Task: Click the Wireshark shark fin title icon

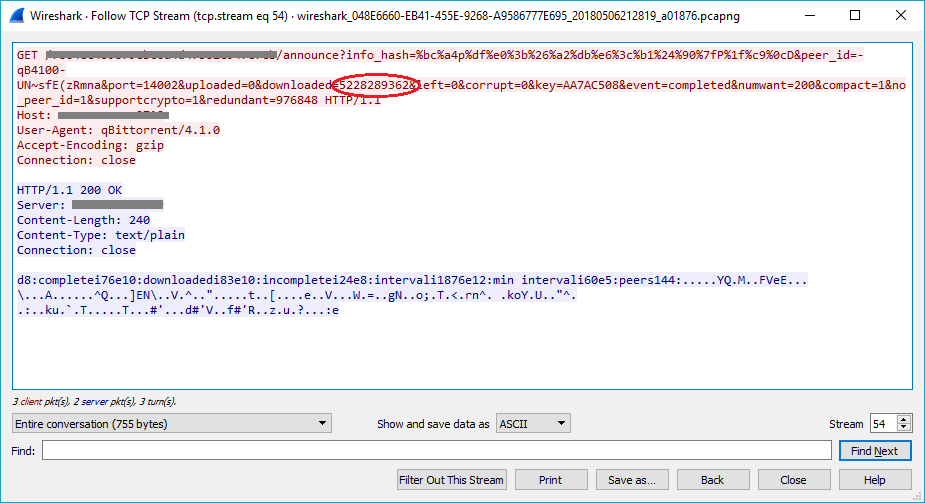Action: click(x=17, y=16)
